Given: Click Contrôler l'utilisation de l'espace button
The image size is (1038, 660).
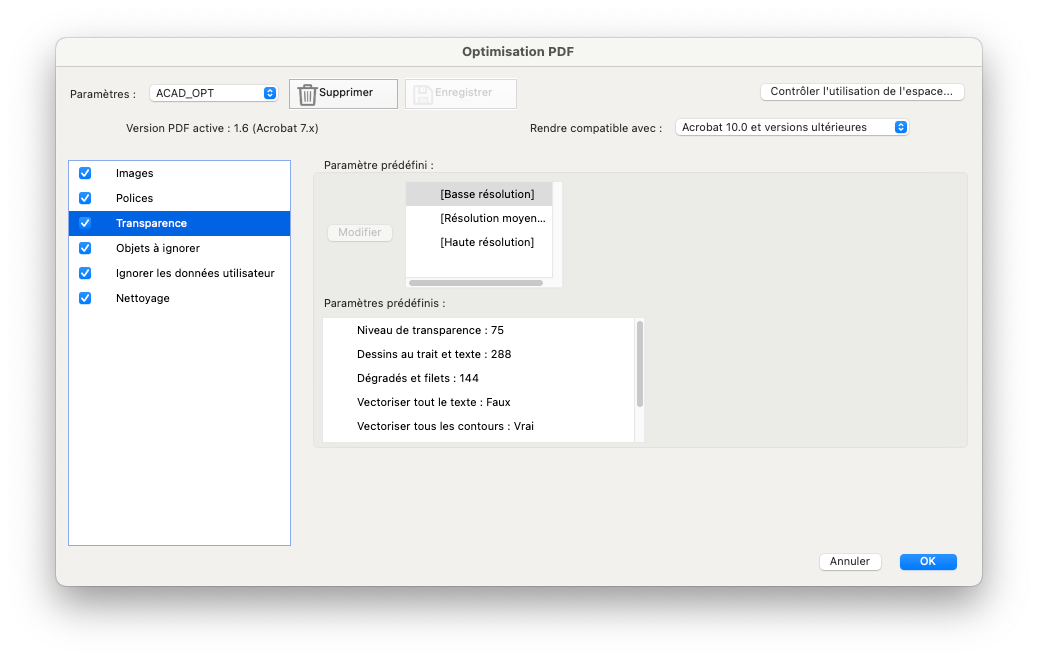Looking at the screenshot, I should point(862,91).
